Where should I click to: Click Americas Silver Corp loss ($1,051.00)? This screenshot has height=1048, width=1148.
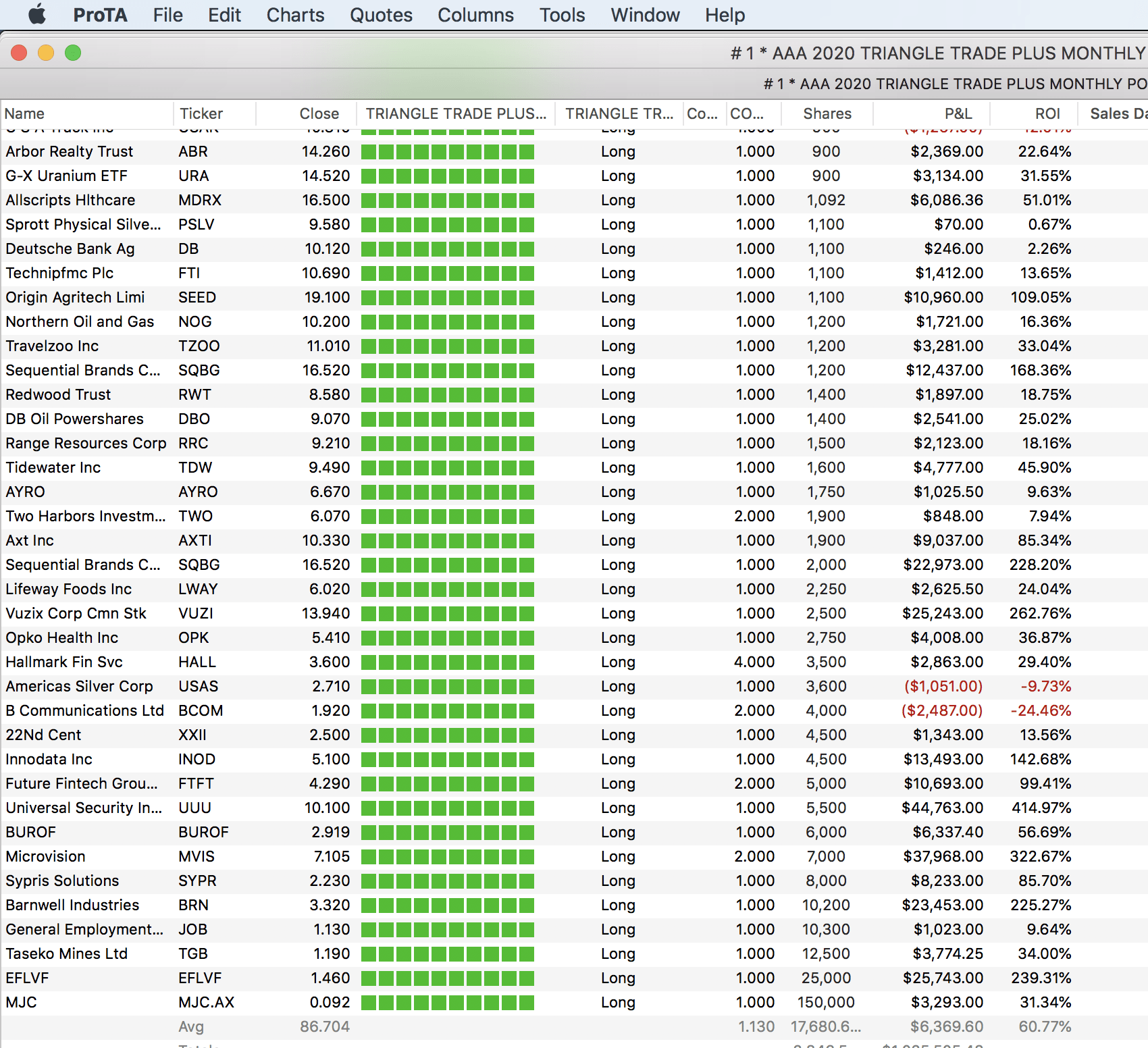click(x=943, y=686)
